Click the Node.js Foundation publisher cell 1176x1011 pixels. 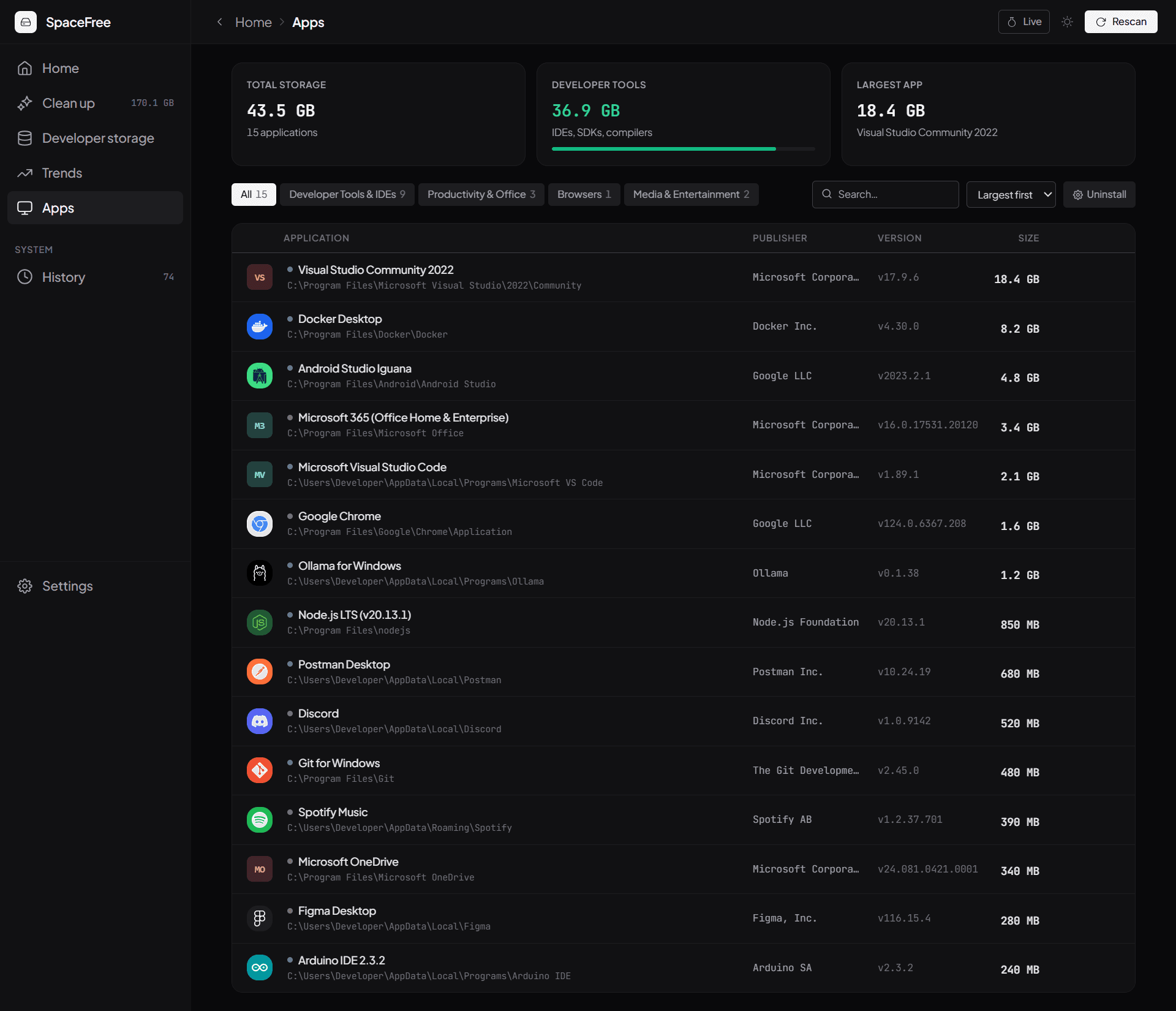805,622
